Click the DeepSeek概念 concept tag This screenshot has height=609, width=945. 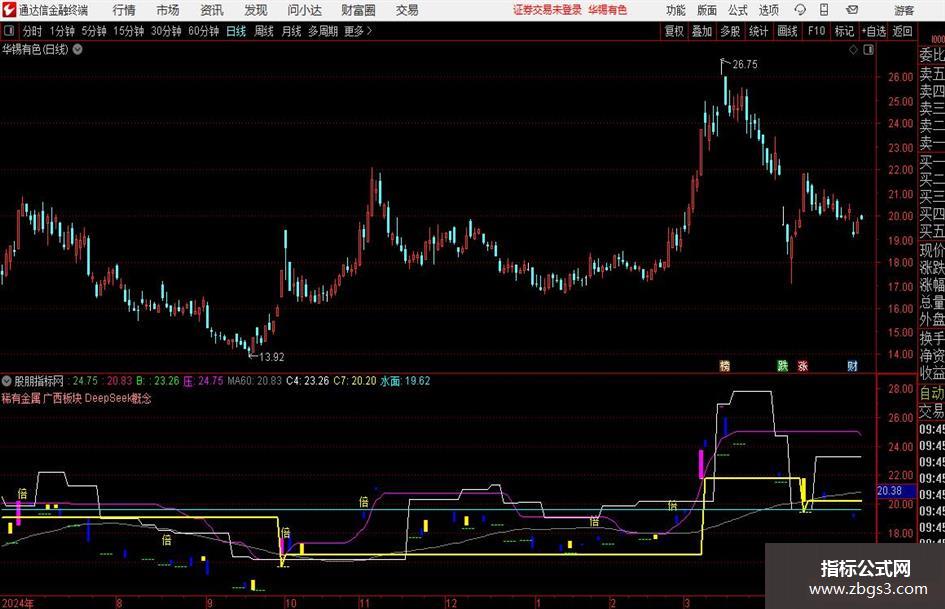click(118, 399)
